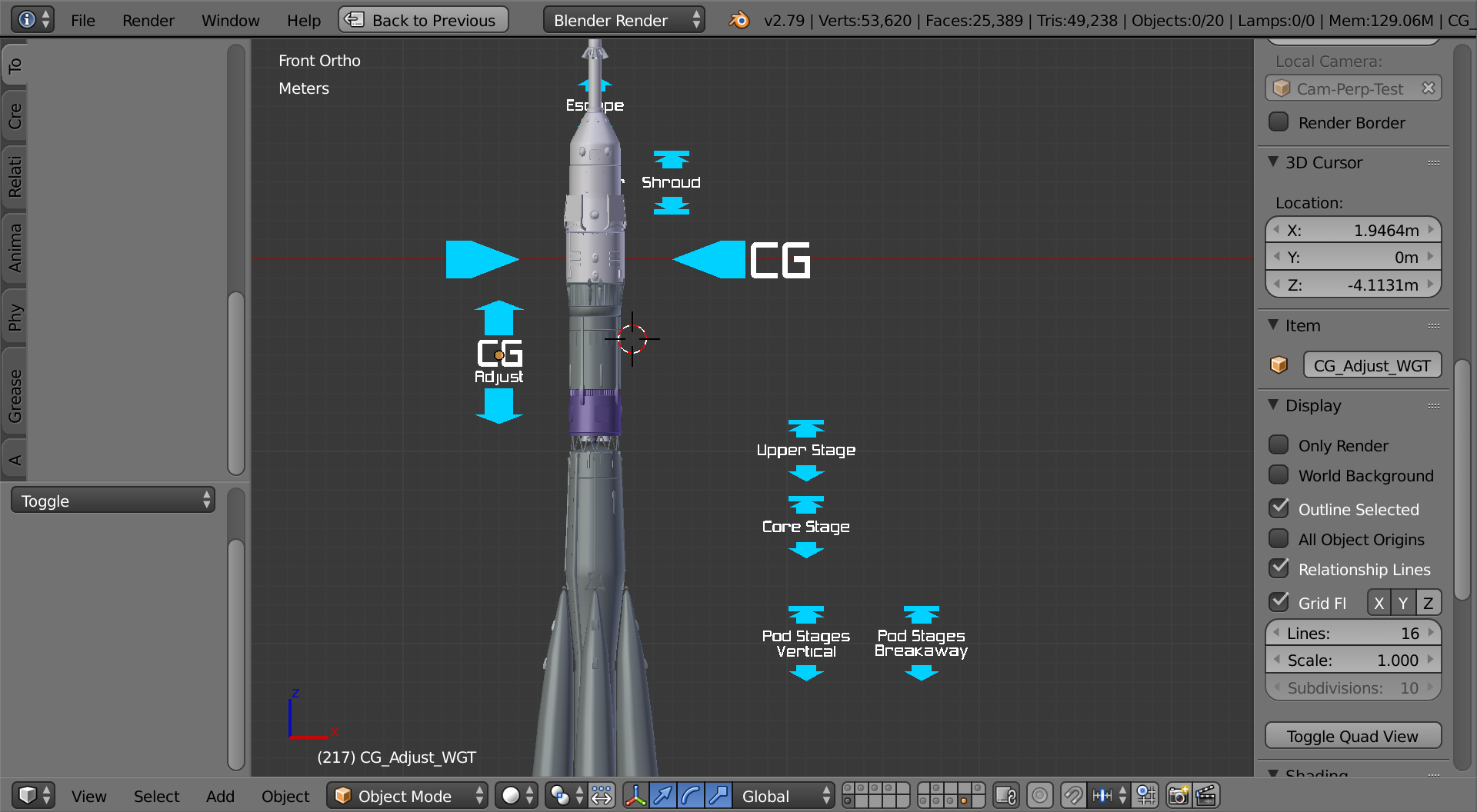The height and width of the screenshot is (812, 1477).
Task: Select the scale manipulator icon
Action: coord(718,795)
